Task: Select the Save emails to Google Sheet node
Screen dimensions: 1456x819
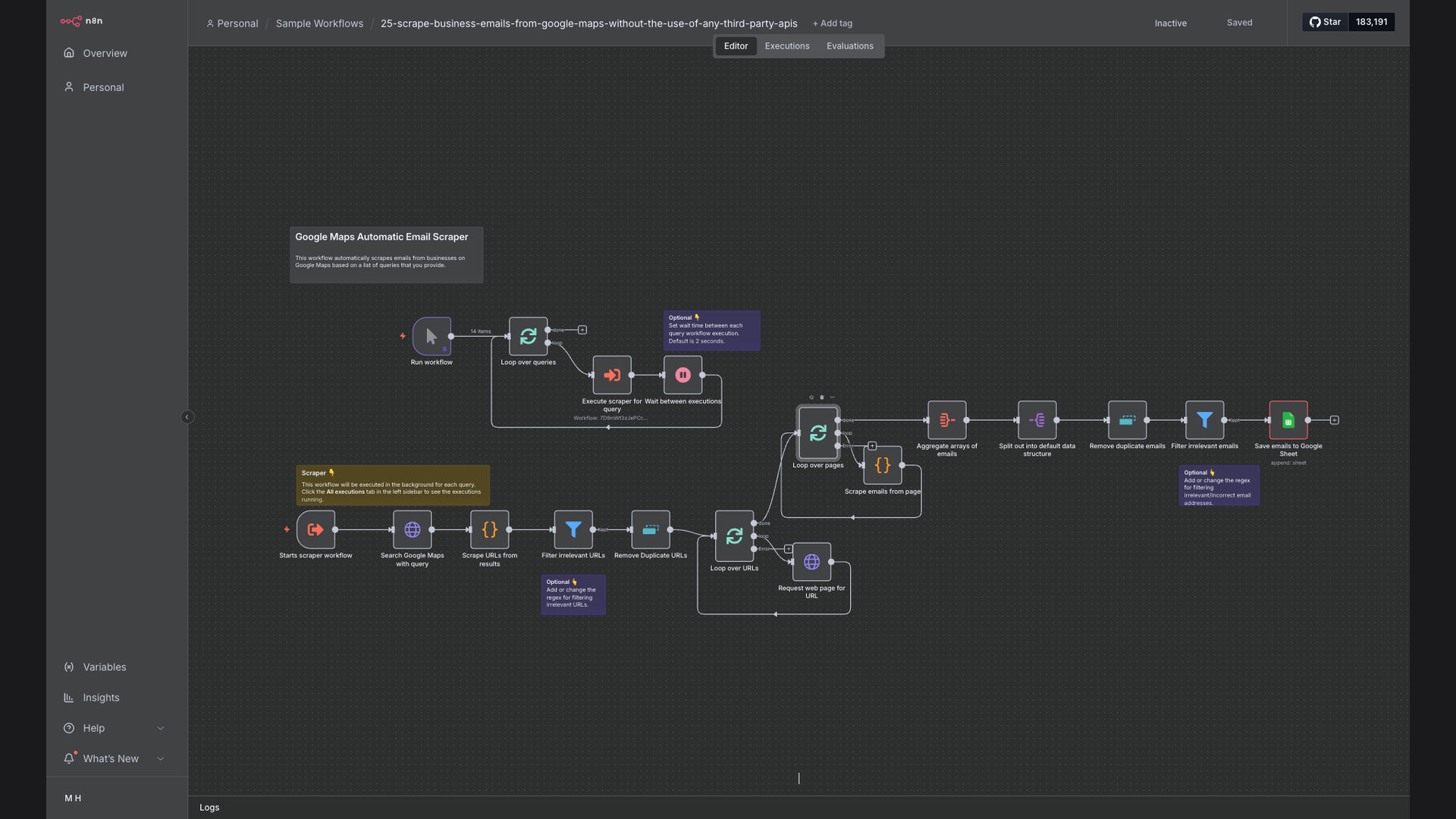Action: tap(1288, 419)
